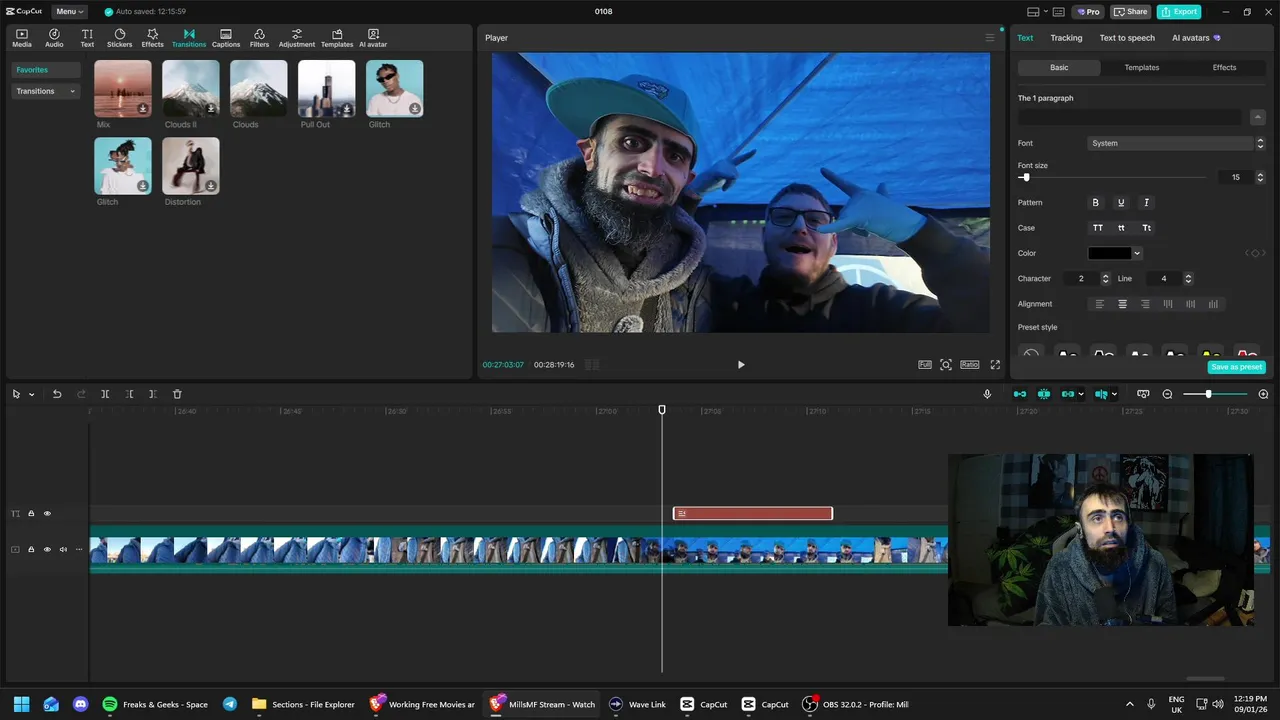
Task: Set case to all lowercase tt
Action: (x=1121, y=228)
